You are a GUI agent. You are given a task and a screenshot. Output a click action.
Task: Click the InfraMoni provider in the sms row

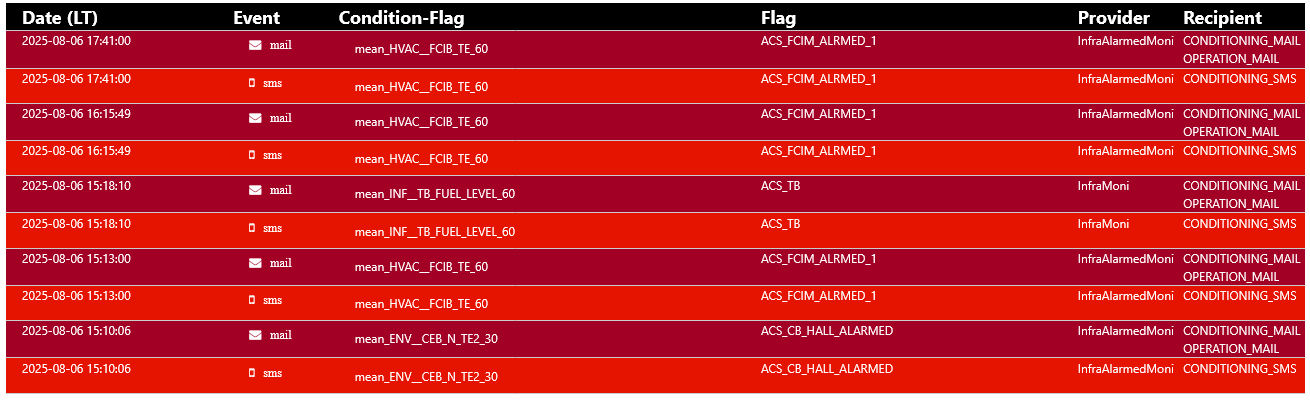click(x=1103, y=224)
